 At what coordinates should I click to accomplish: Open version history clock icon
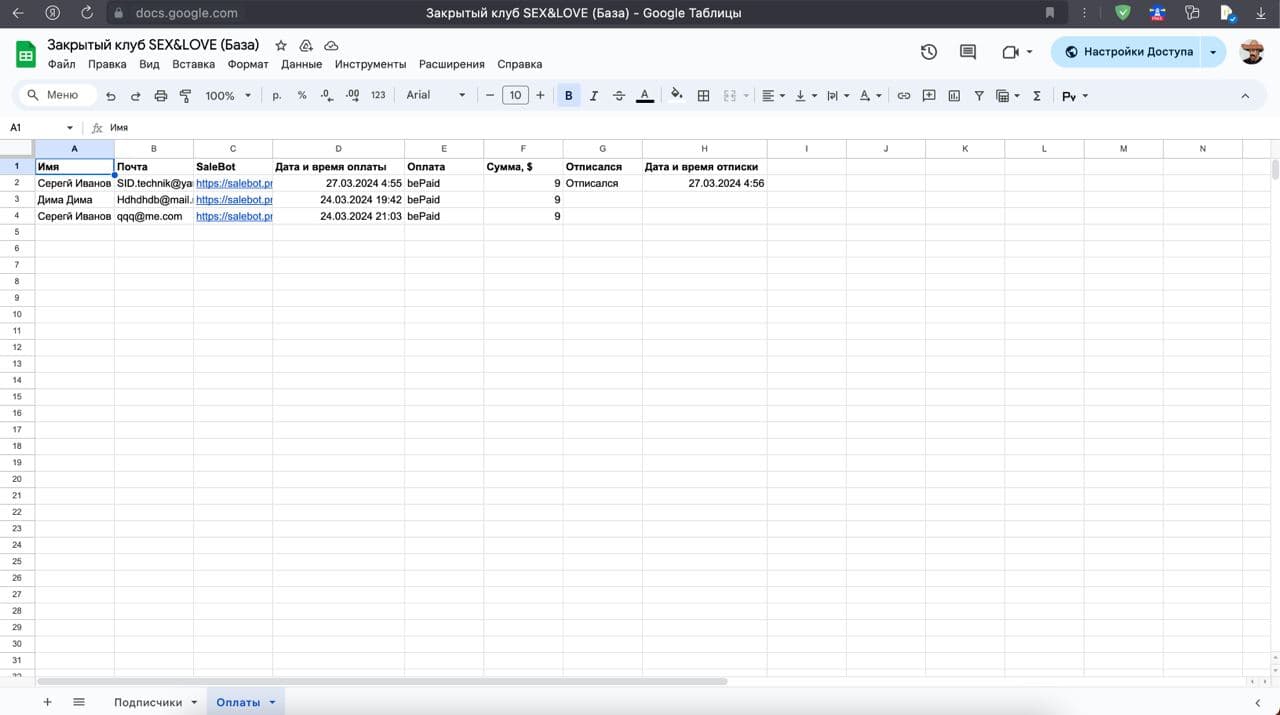[x=929, y=52]
